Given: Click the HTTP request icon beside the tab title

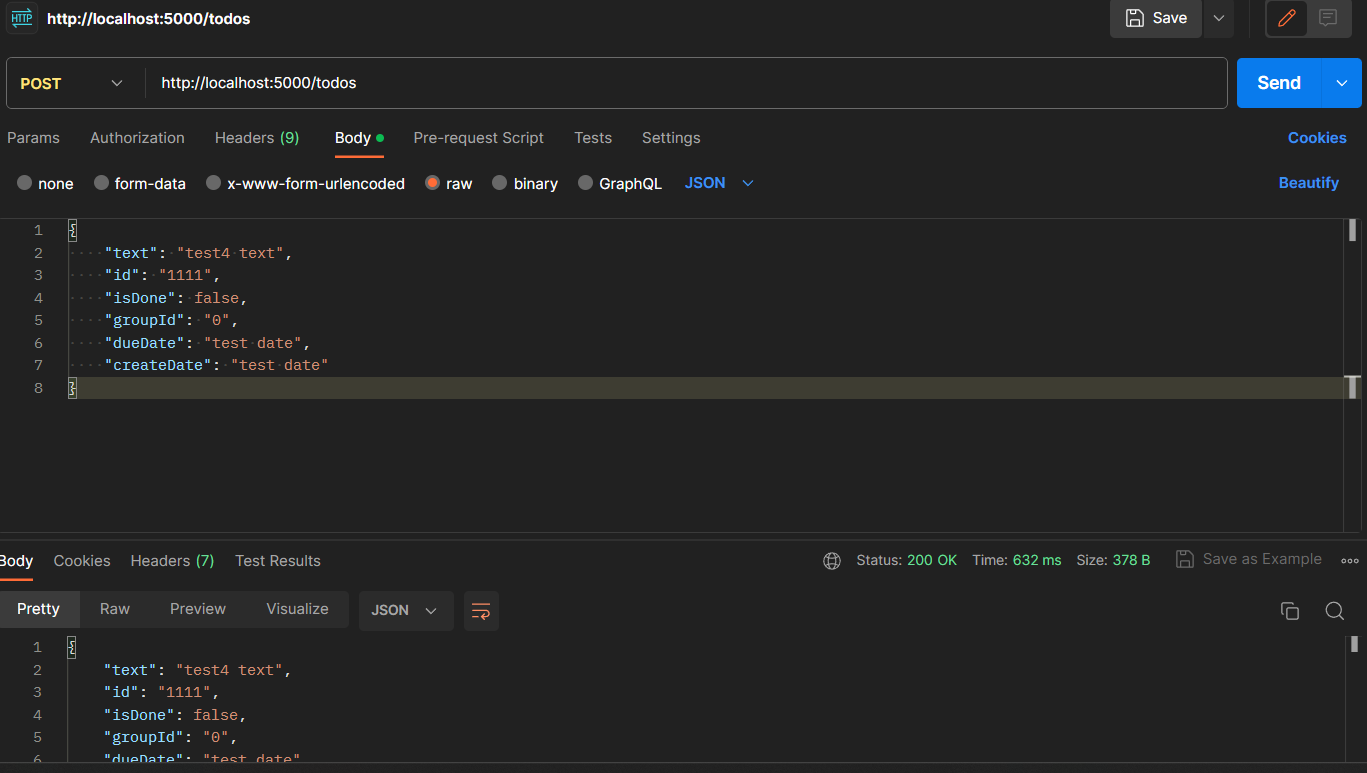Looking at the screenshot, I should [x=22, y=18].
